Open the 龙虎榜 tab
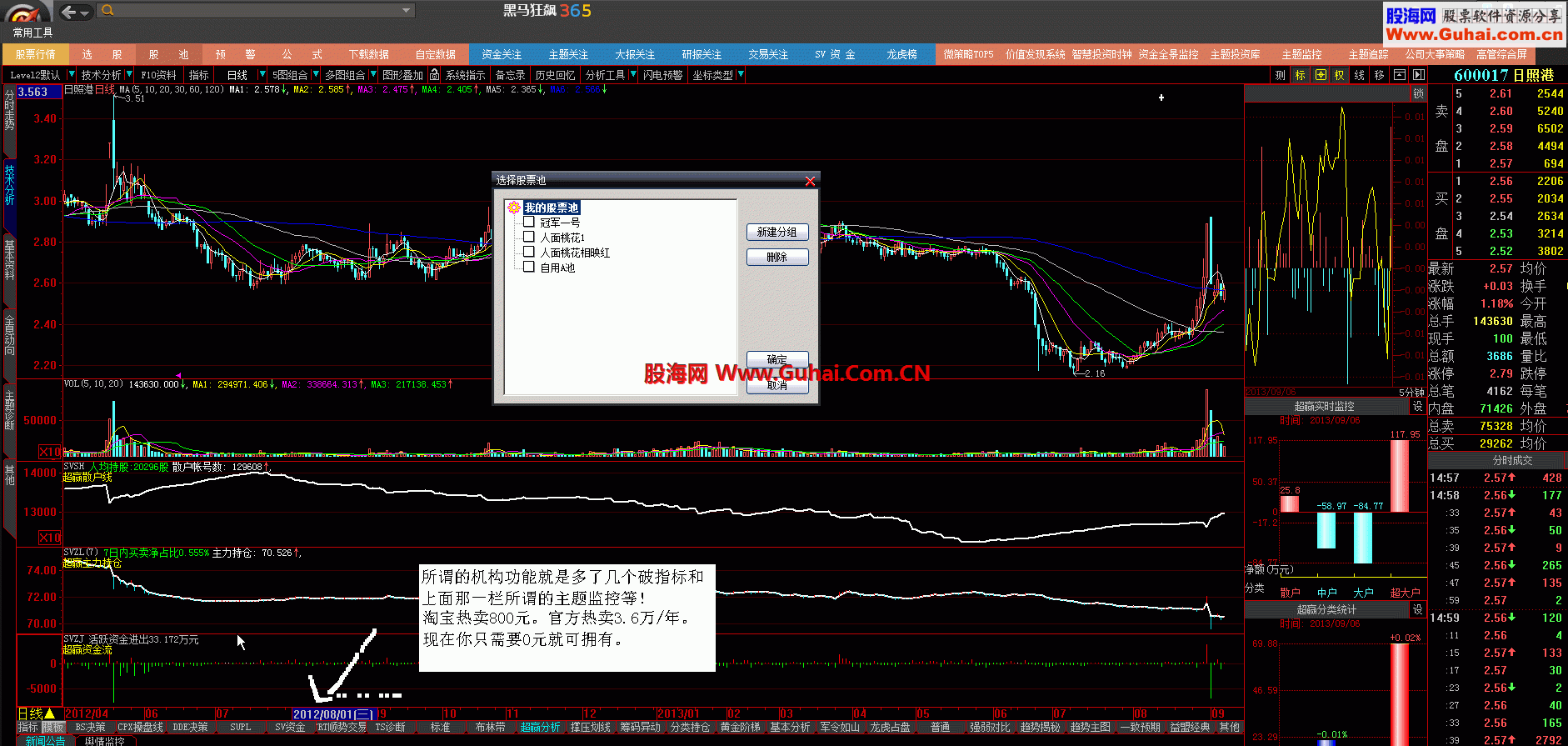The image size is (1568, 746). coord(901,54)
